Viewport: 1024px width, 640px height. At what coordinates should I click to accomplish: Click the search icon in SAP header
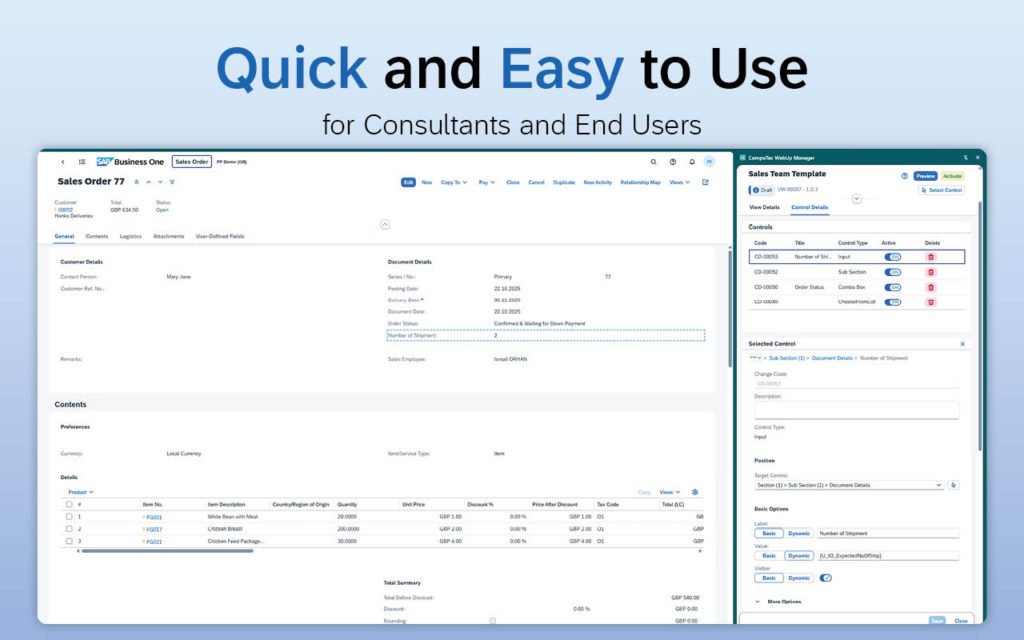(654, 162)
